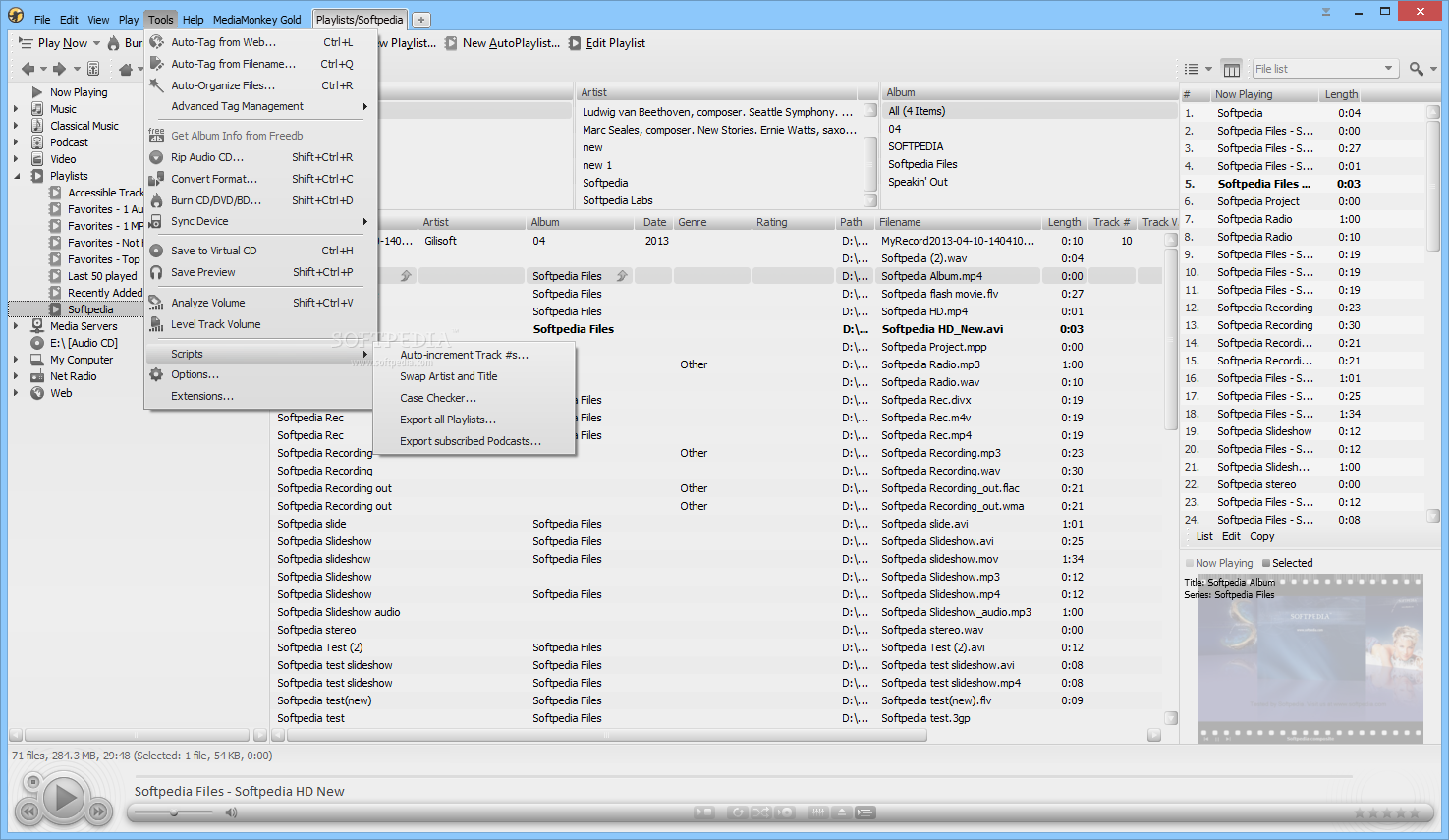1449x840 pixels.
Task: Expand the Media Servers tree node
Action: pos(16,326)
